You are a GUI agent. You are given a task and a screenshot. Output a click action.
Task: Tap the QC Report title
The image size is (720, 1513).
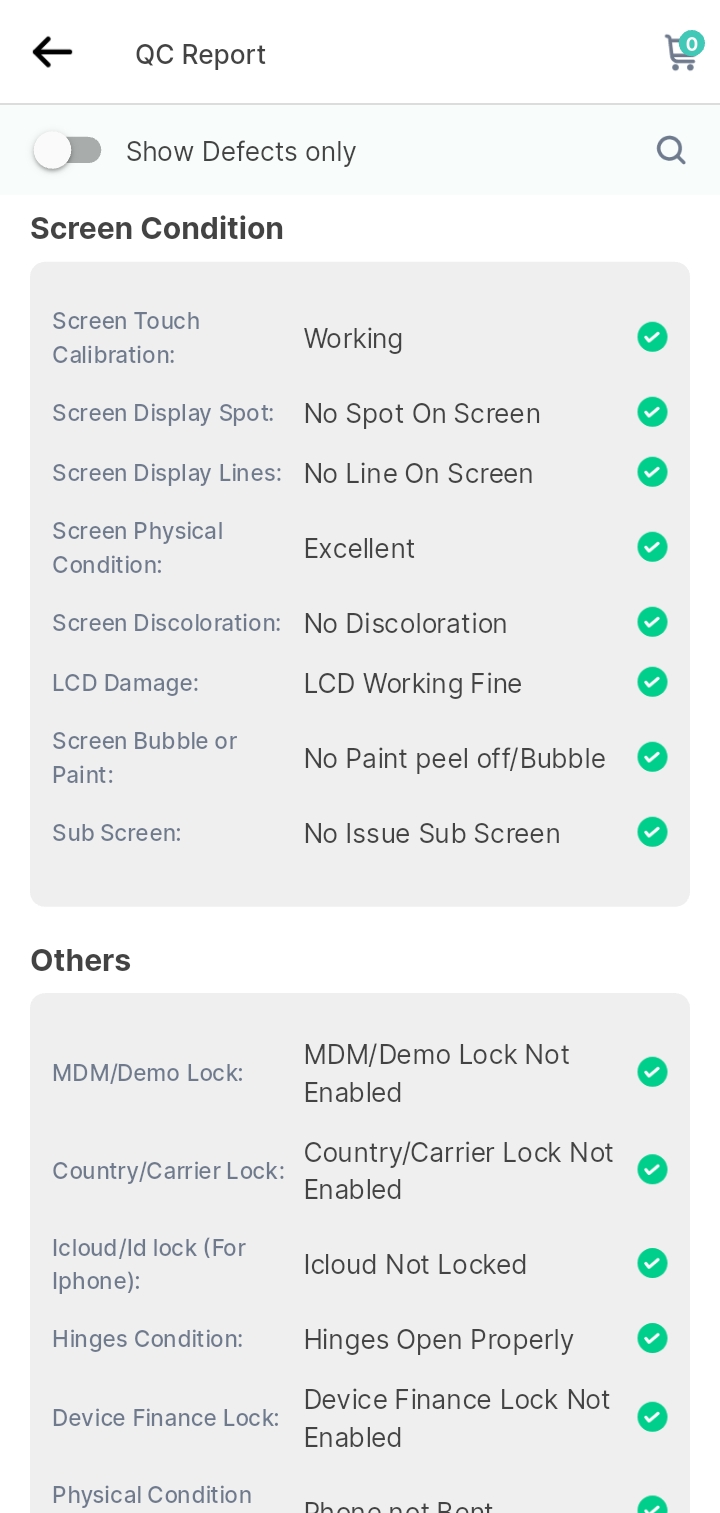[x=201, y=54]
